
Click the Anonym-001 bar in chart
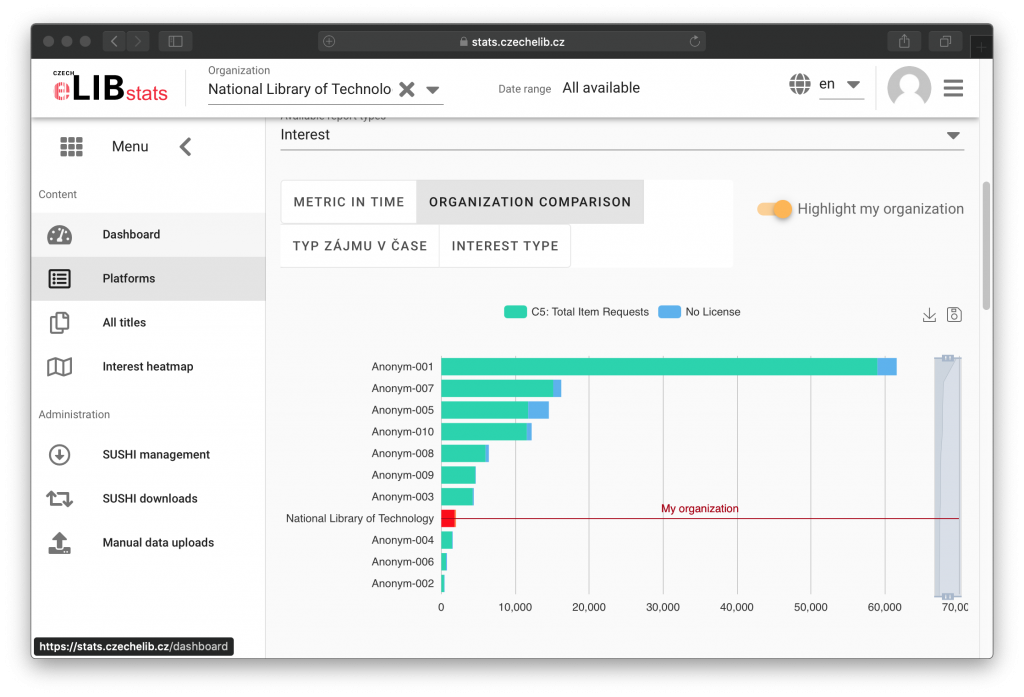click(669, 366)
